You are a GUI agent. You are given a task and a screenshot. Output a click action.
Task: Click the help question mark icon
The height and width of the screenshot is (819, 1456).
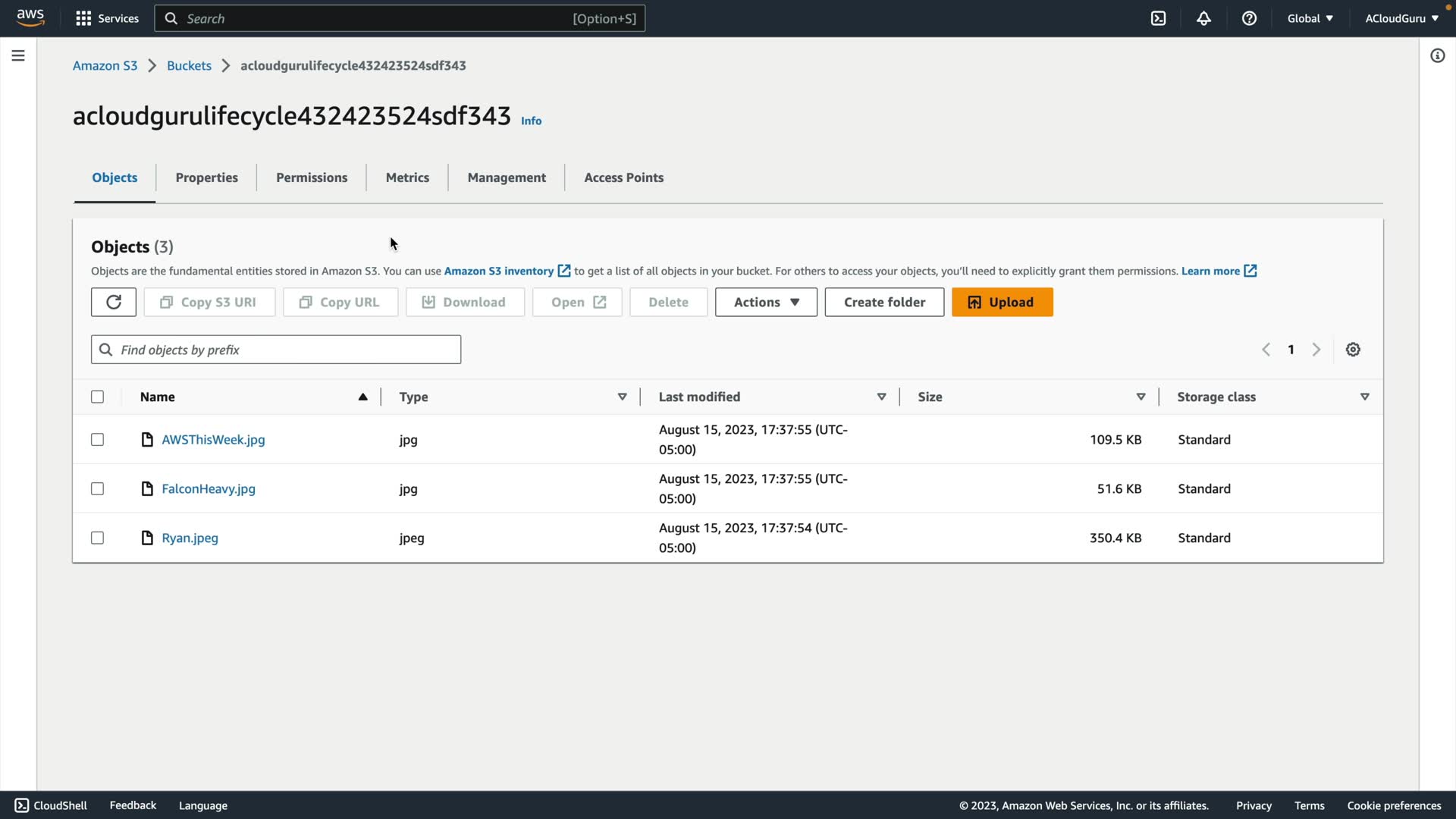point(1249,18)
